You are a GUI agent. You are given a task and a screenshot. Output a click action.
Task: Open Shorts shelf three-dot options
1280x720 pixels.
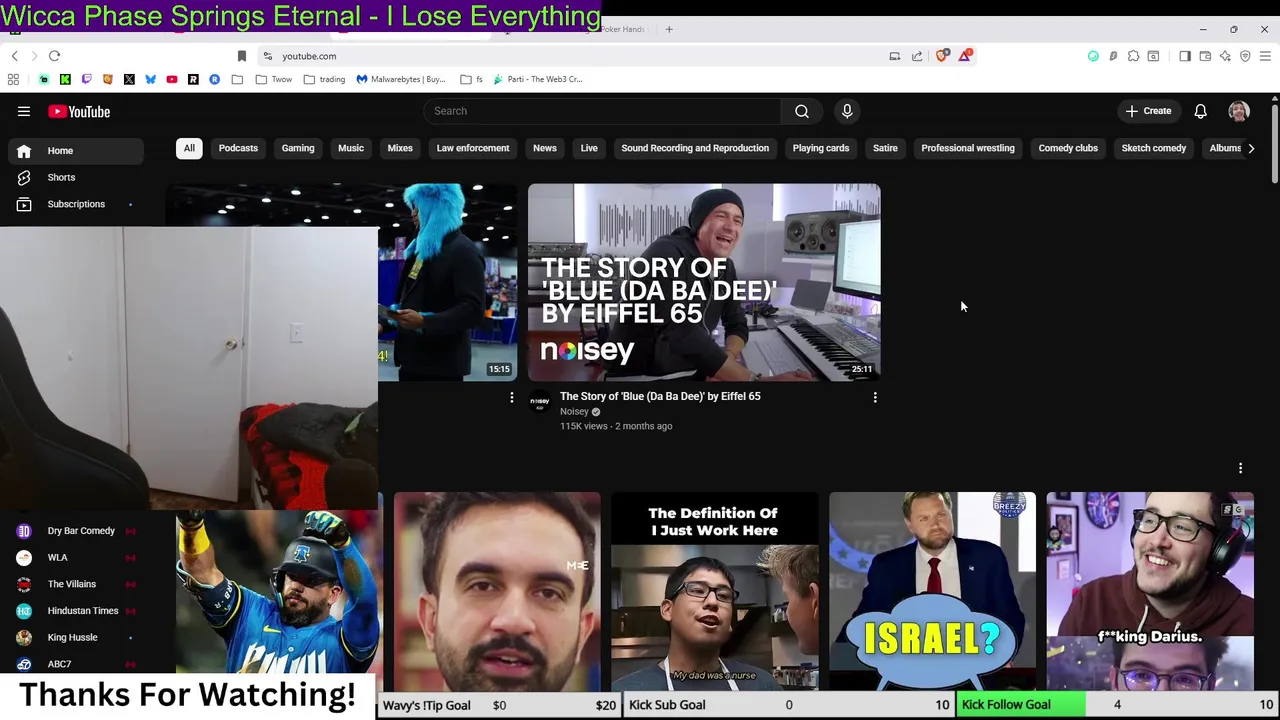1240,468
